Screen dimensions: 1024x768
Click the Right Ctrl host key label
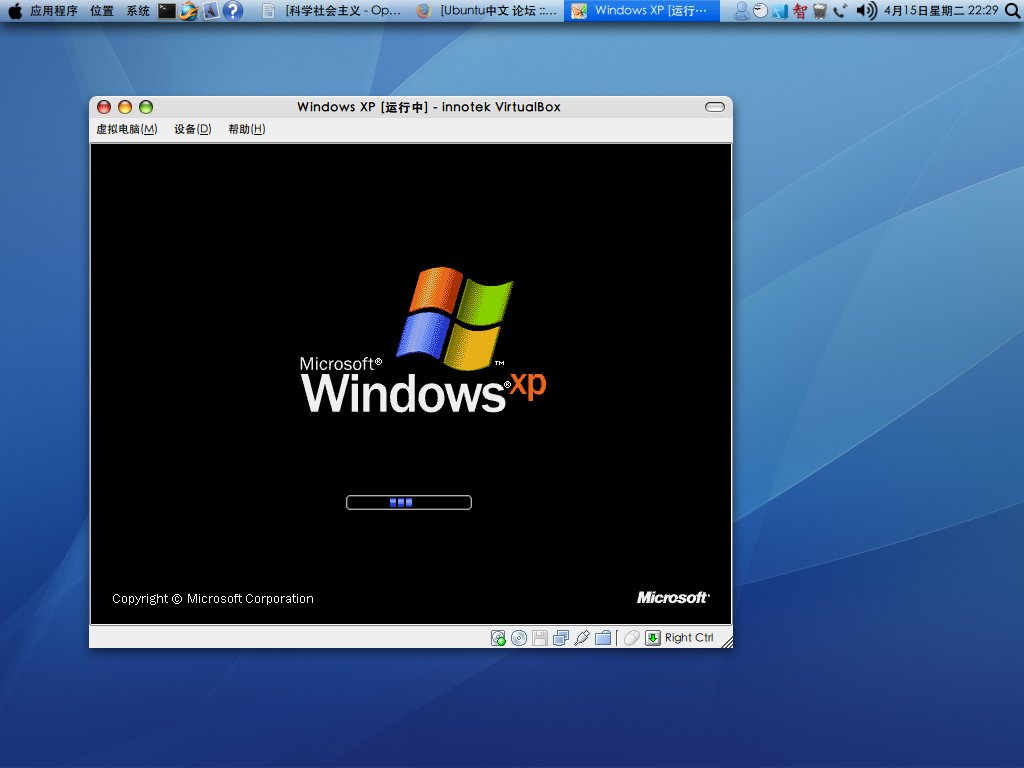[689, 638]
